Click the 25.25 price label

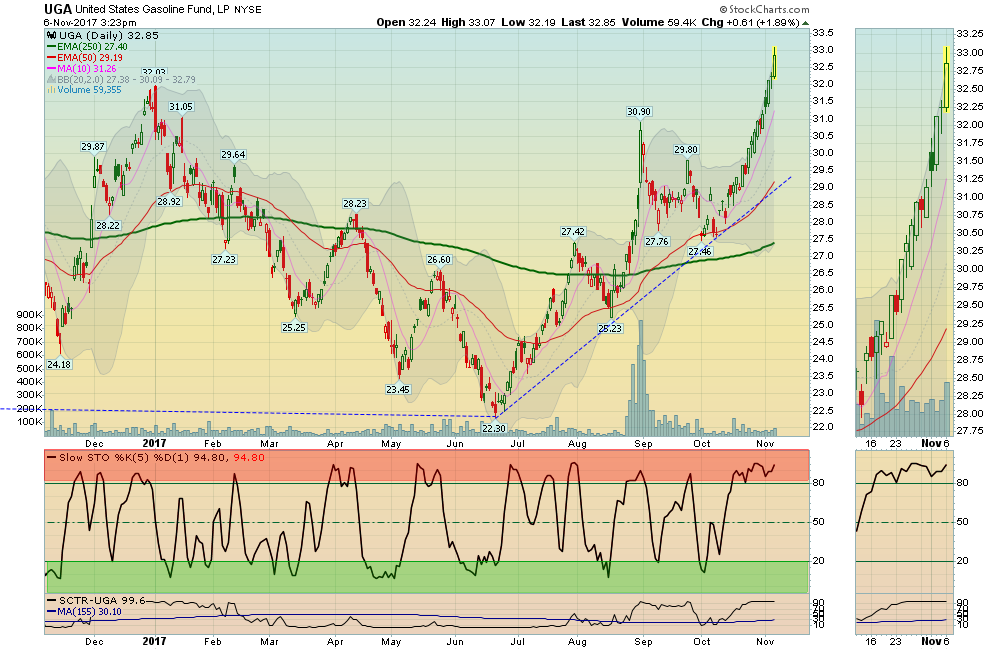point(293,327)
